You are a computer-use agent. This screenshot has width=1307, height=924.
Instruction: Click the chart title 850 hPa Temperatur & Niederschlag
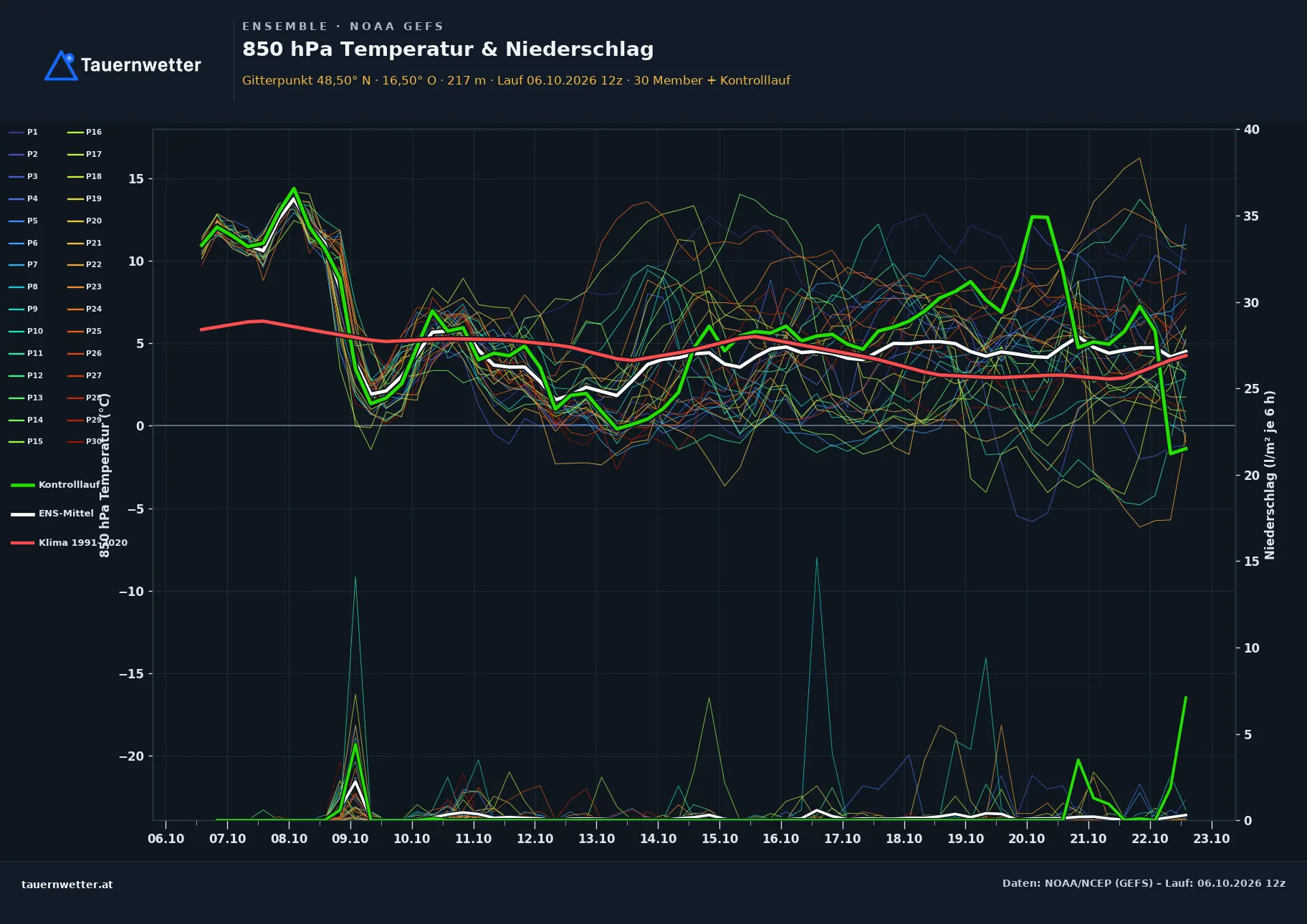pos(448,49)
